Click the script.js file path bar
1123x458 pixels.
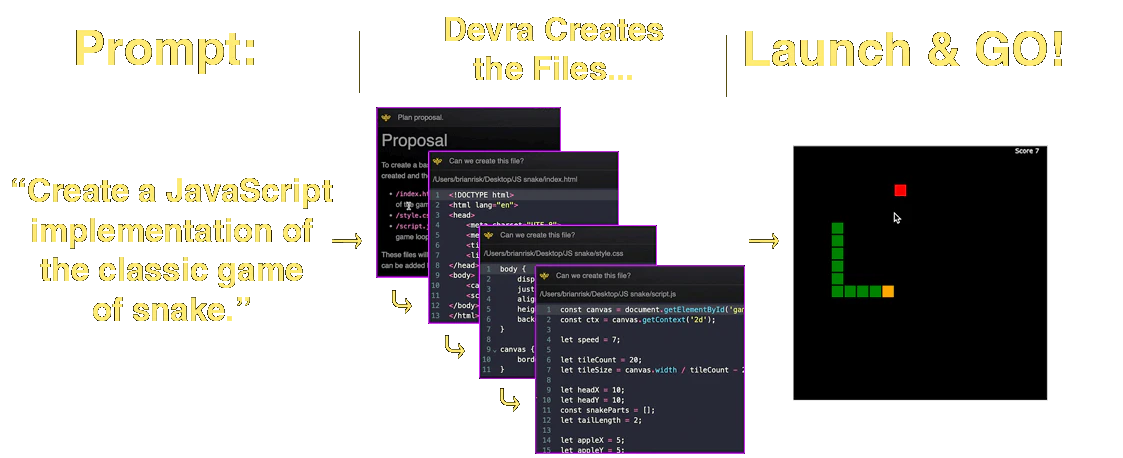pos(608,294)
